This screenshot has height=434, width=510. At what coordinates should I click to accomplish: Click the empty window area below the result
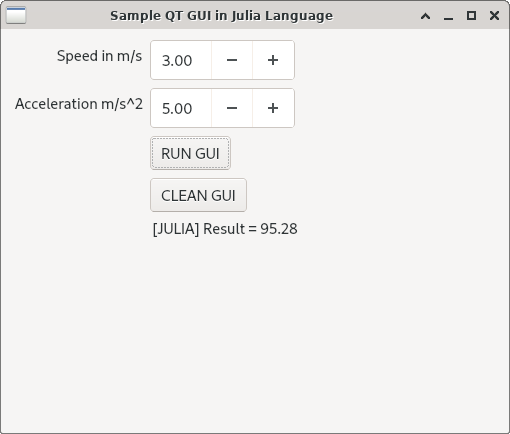(255, 333)
